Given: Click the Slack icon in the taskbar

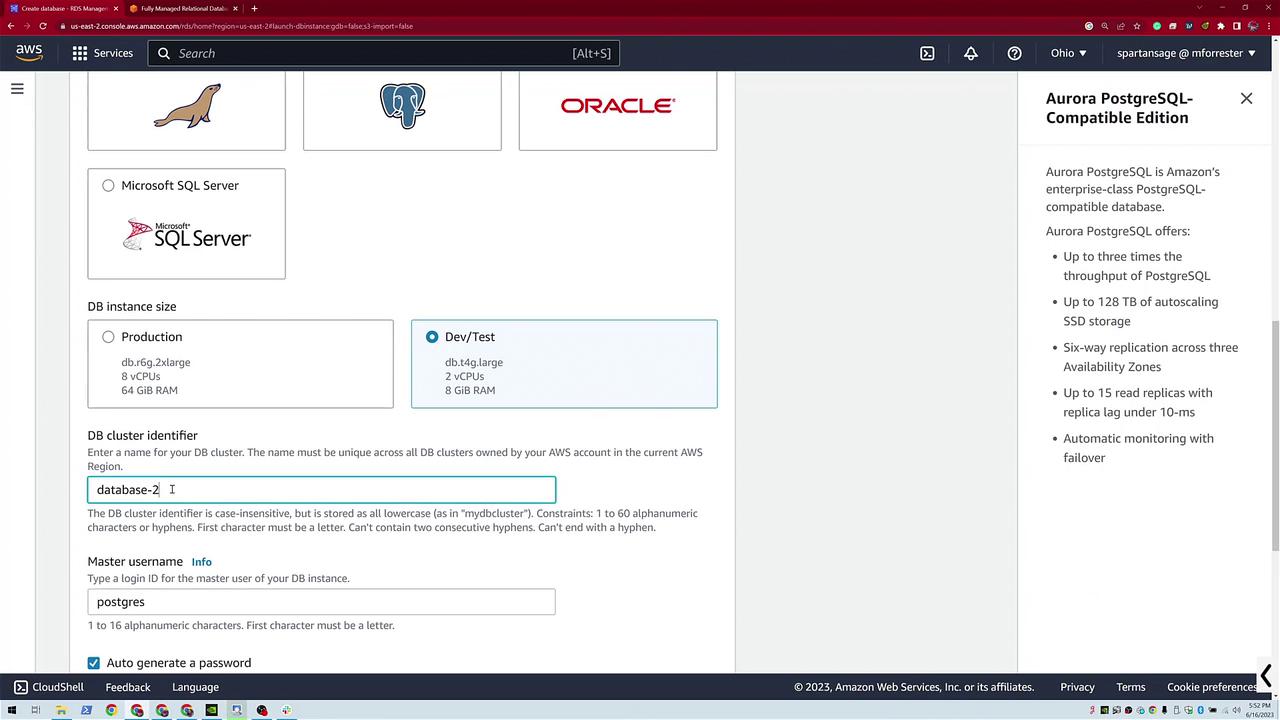Looking at the screenshot, I should coord(286,710).
